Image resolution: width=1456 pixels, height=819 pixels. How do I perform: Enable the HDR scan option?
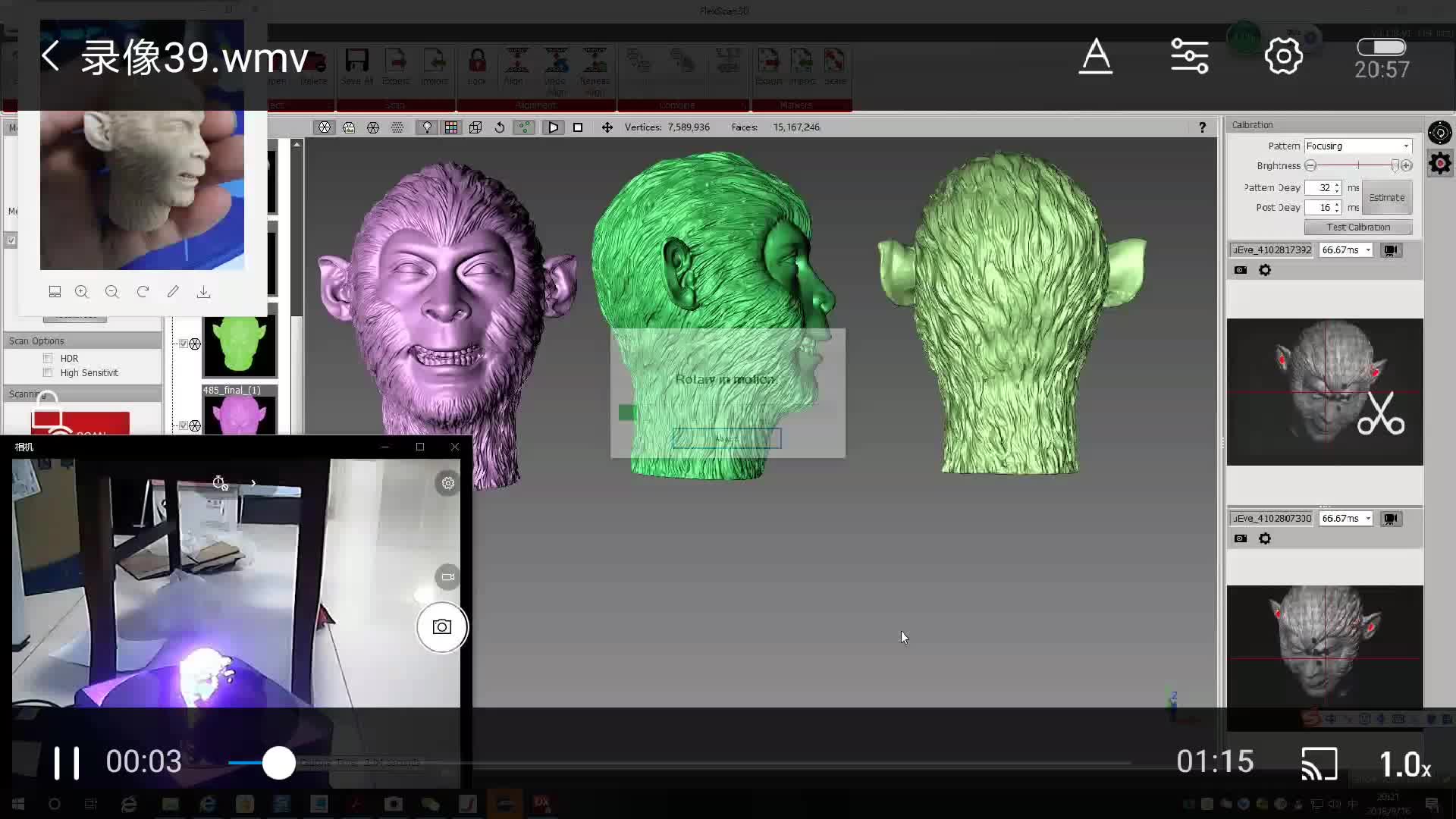click(x=48, y=358)
